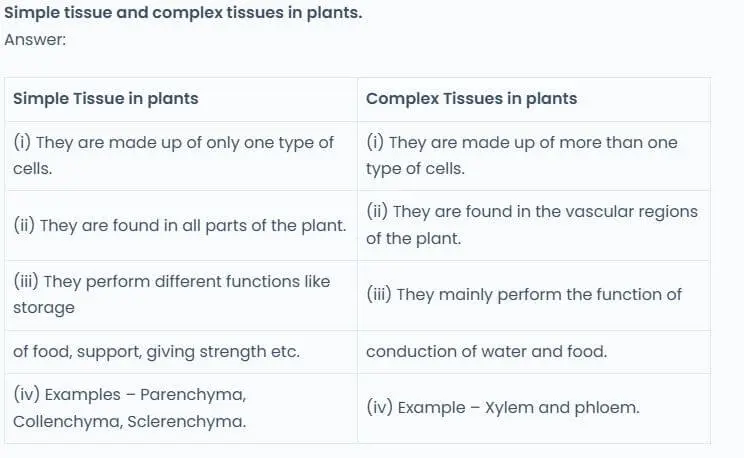
Task: Click the 'made up of more than one' cell
Action: 521,155
